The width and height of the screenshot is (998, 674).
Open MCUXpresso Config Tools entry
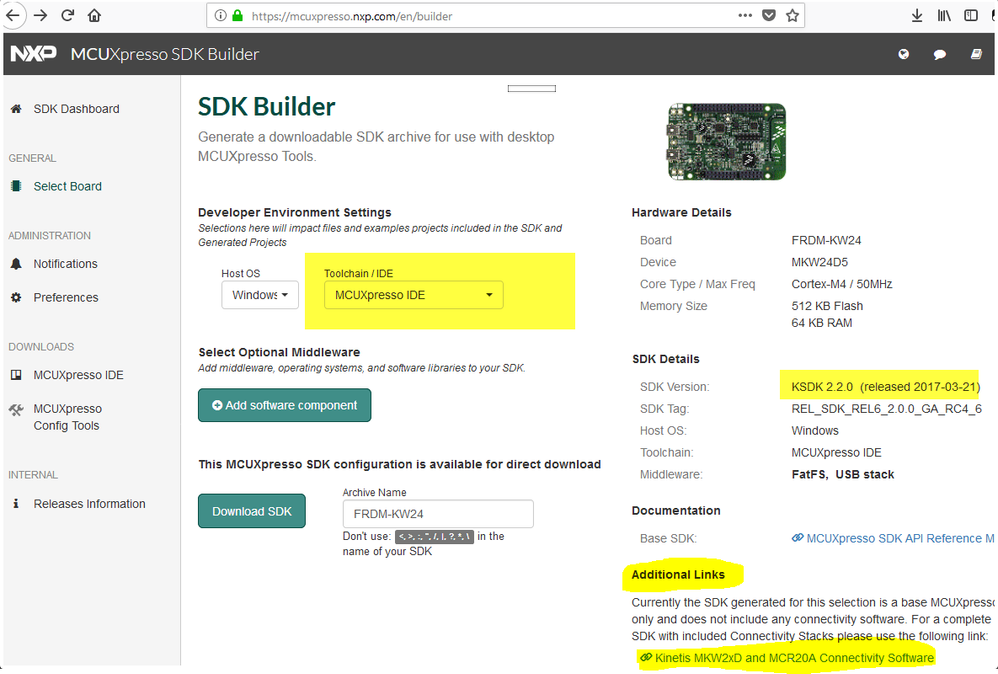(x=67, y=417)
